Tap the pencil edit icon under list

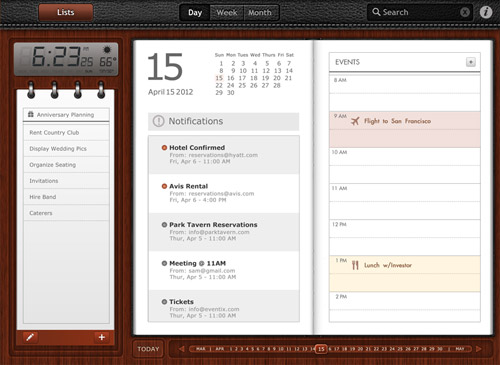point(30,337)
